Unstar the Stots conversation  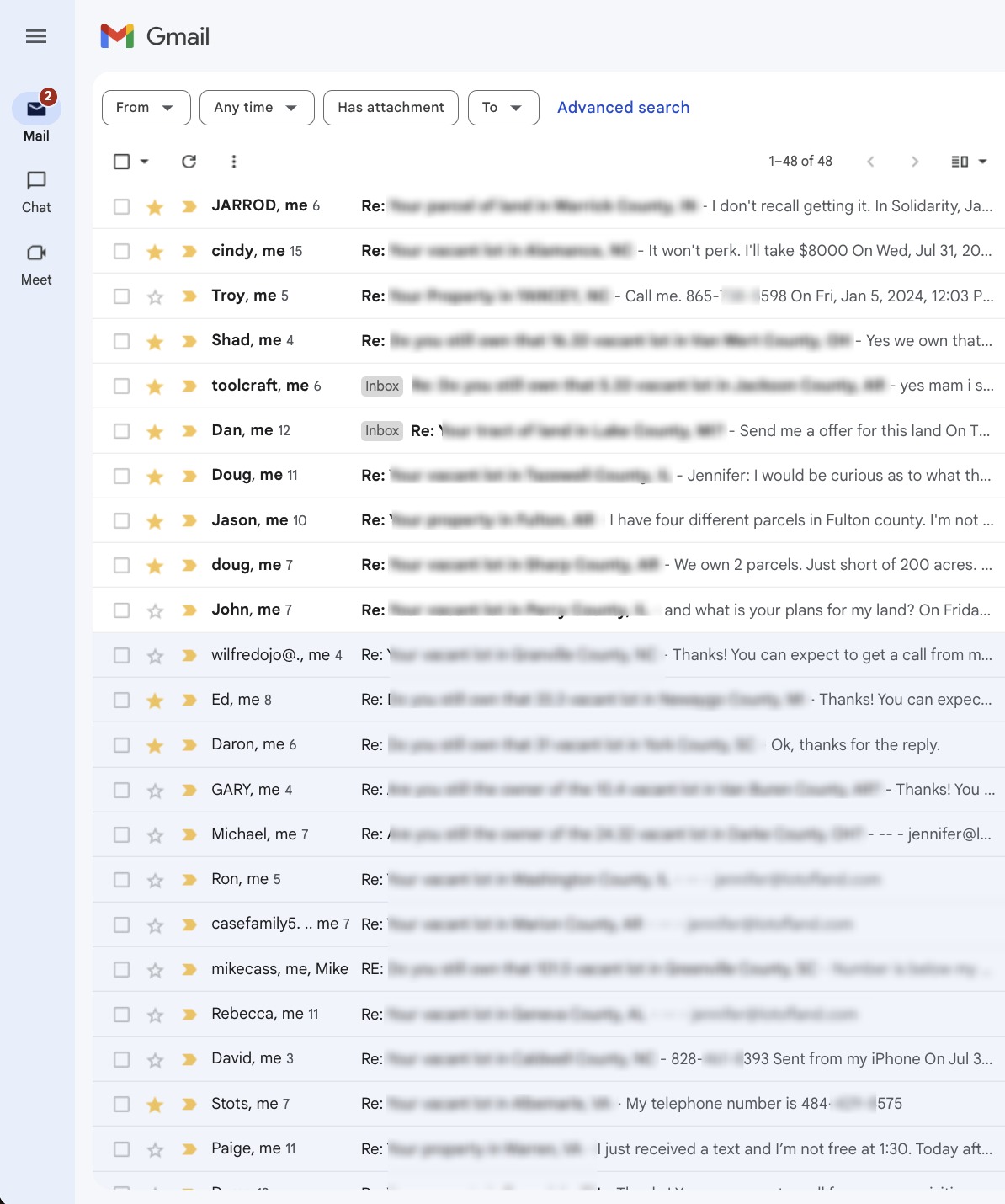pos(155,1104)
